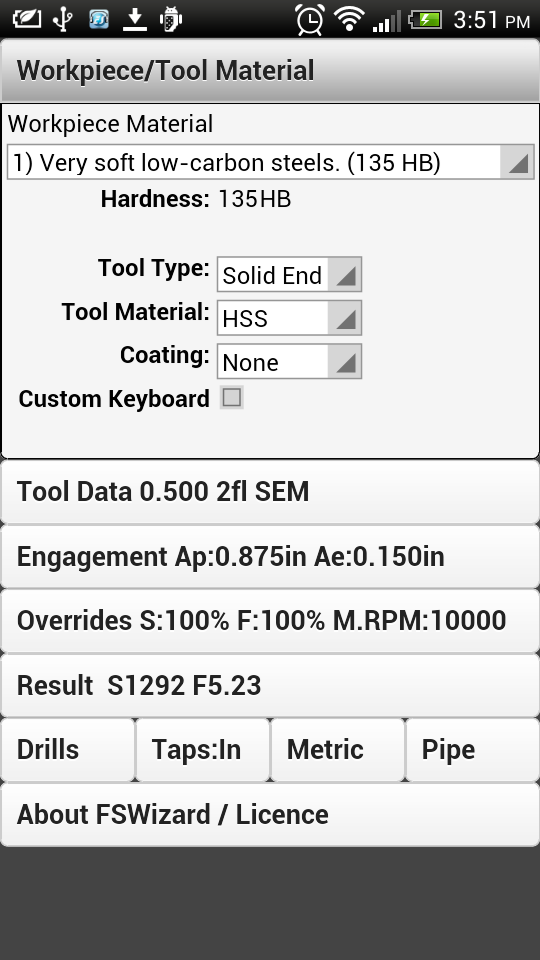
Task: Open the Overrides S:100% F:100% section
Action: [270, 621]
